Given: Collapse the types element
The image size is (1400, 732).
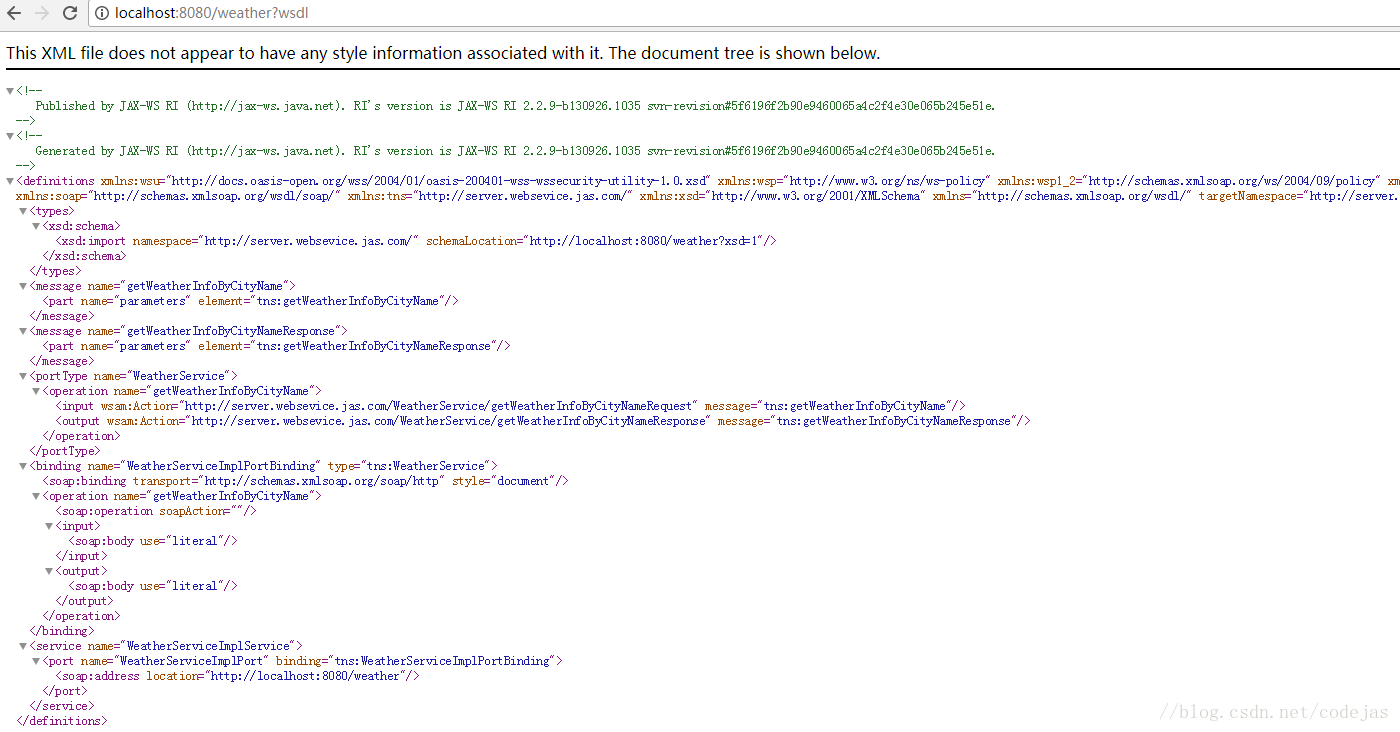Looking at the screenshot, I should [x=22, y=211].
